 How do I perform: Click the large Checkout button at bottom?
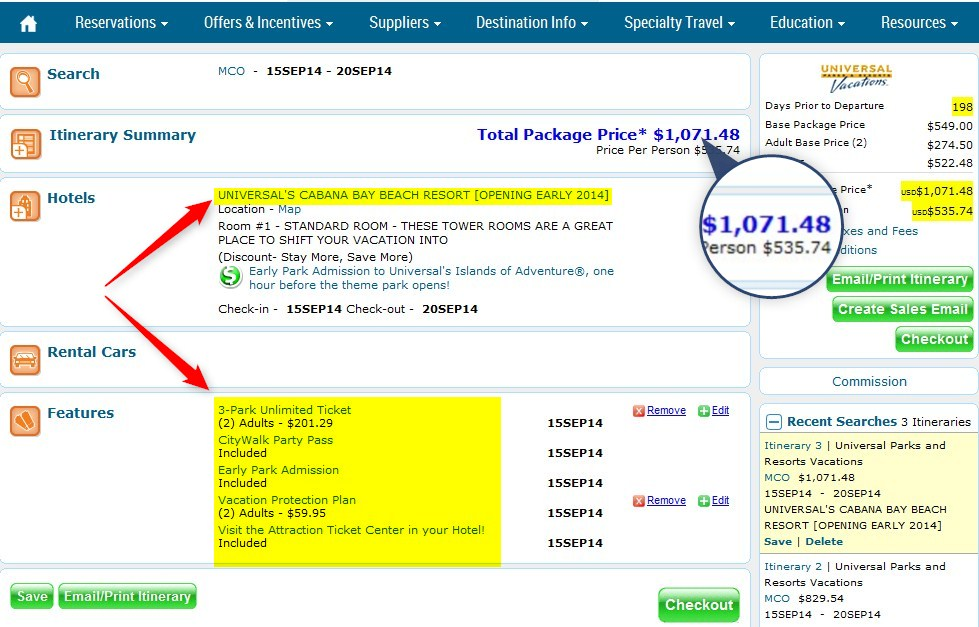click(699, 605)
